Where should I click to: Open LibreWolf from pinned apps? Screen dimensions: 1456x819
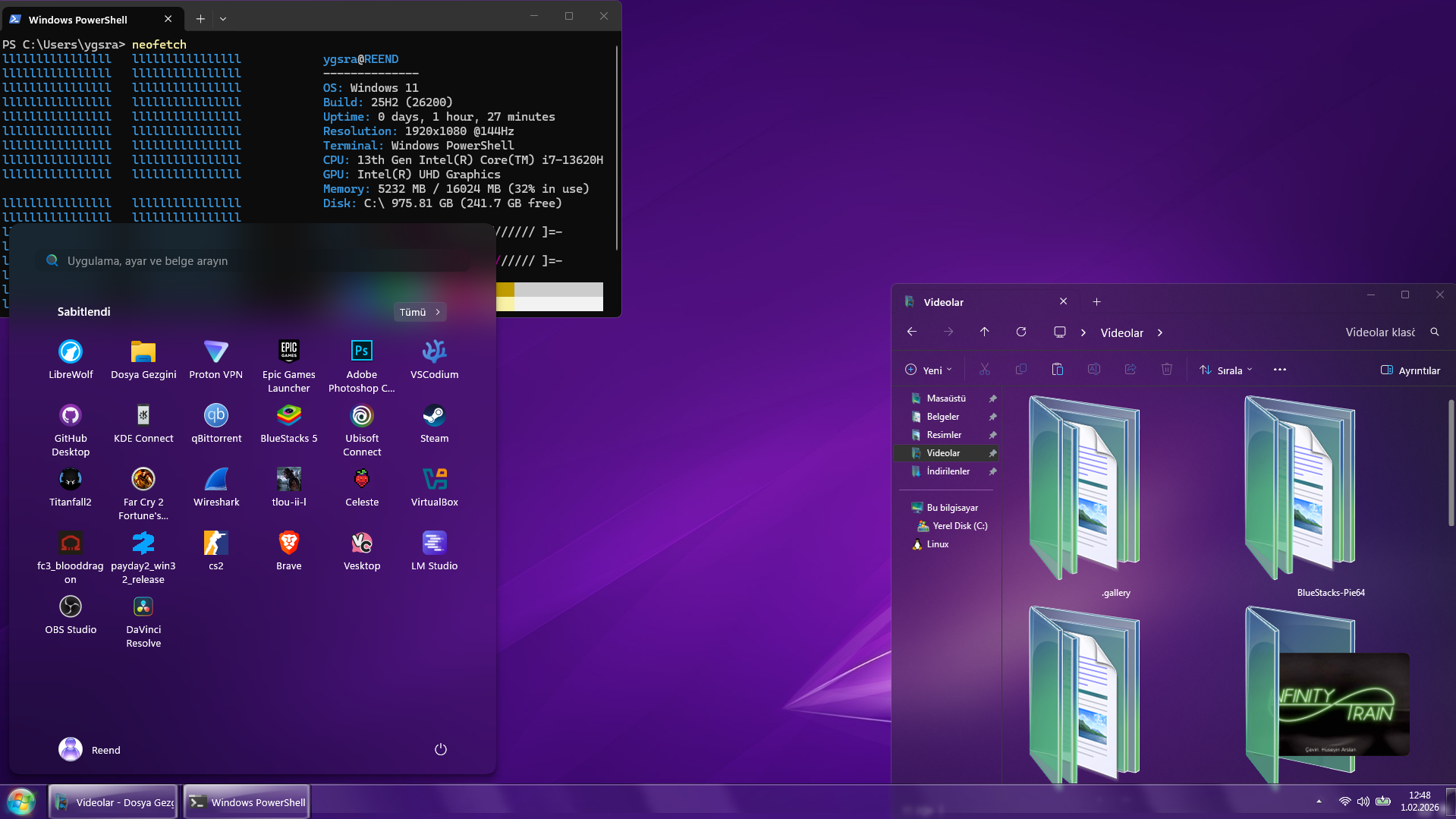tap(71, 359)
